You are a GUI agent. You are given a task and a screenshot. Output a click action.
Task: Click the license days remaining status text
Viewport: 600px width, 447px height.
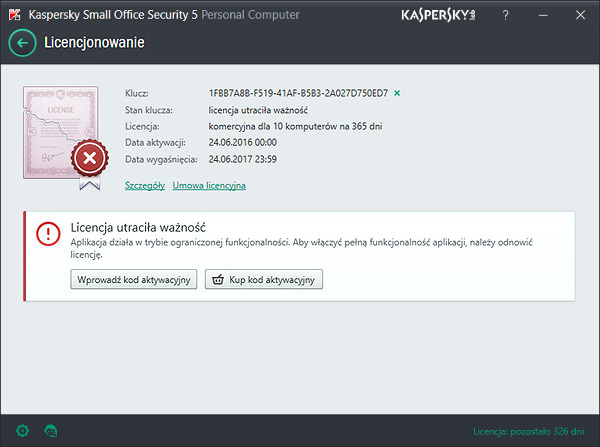[x=528, y=431]
